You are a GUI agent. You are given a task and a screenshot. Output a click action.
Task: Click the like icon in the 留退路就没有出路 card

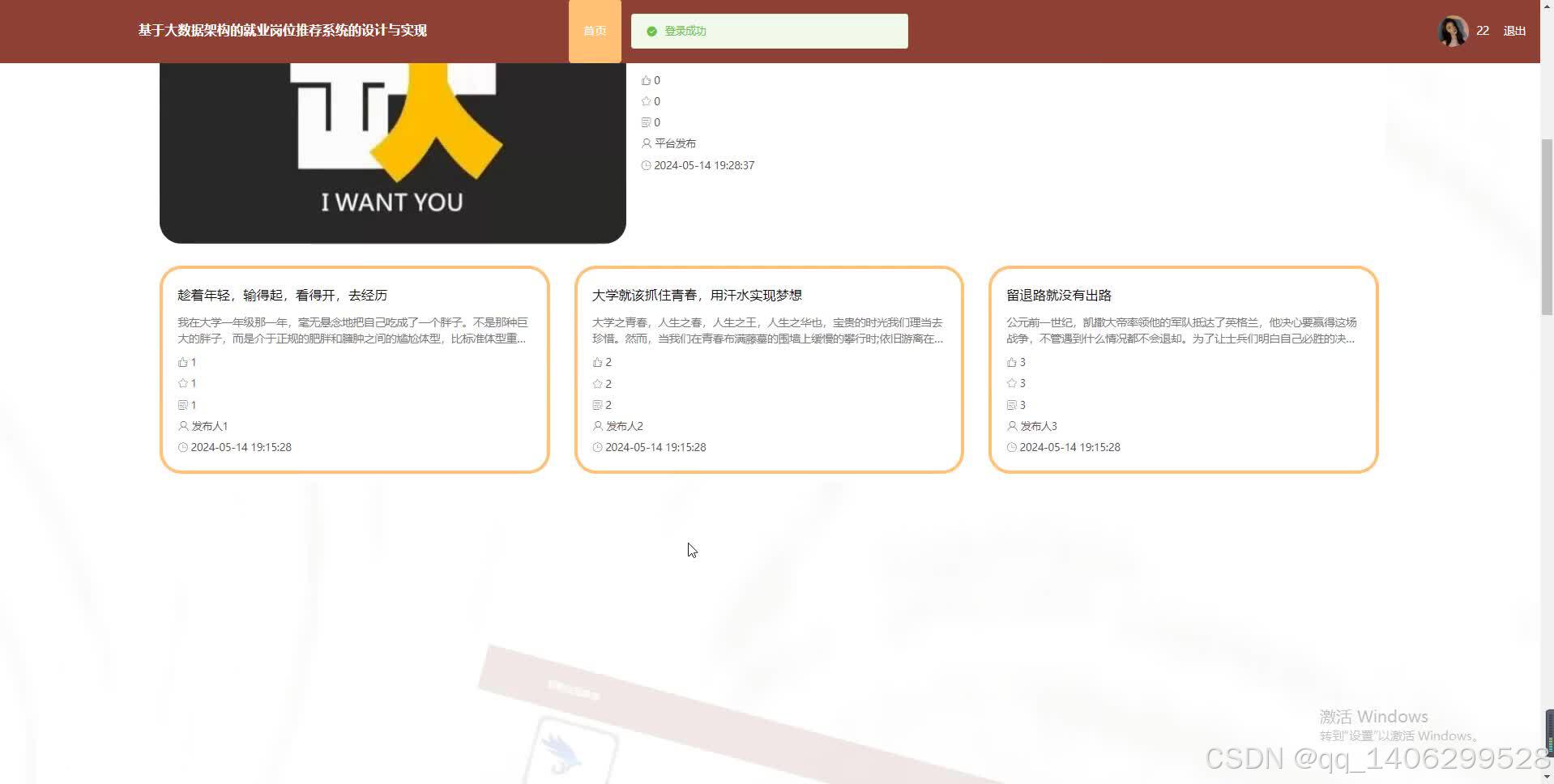[1011, 362]
